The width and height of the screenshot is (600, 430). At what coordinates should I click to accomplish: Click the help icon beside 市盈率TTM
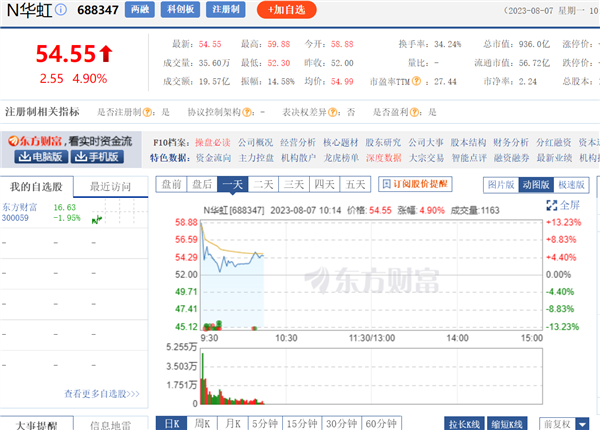pyautogui.click(x=417, y=81)
